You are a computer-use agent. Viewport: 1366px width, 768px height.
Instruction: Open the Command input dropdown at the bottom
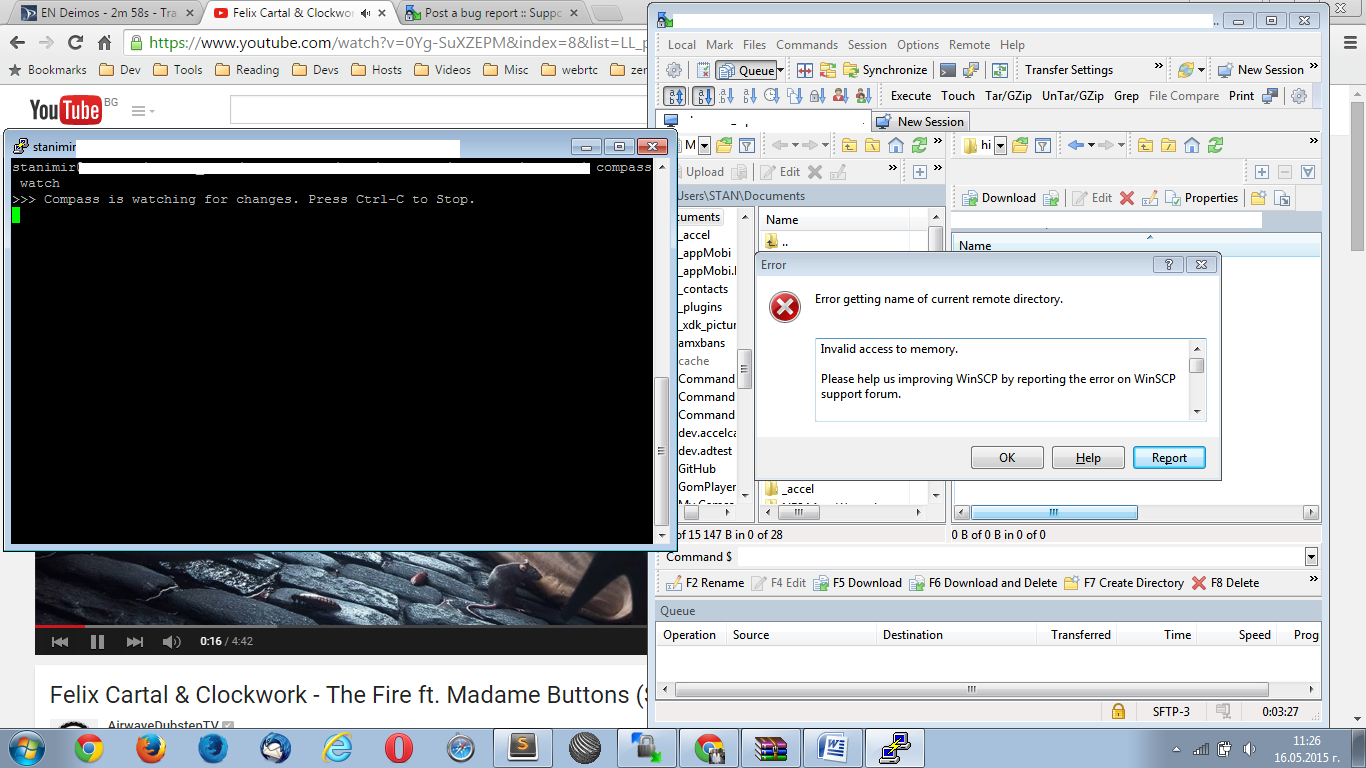[1310, 557]
